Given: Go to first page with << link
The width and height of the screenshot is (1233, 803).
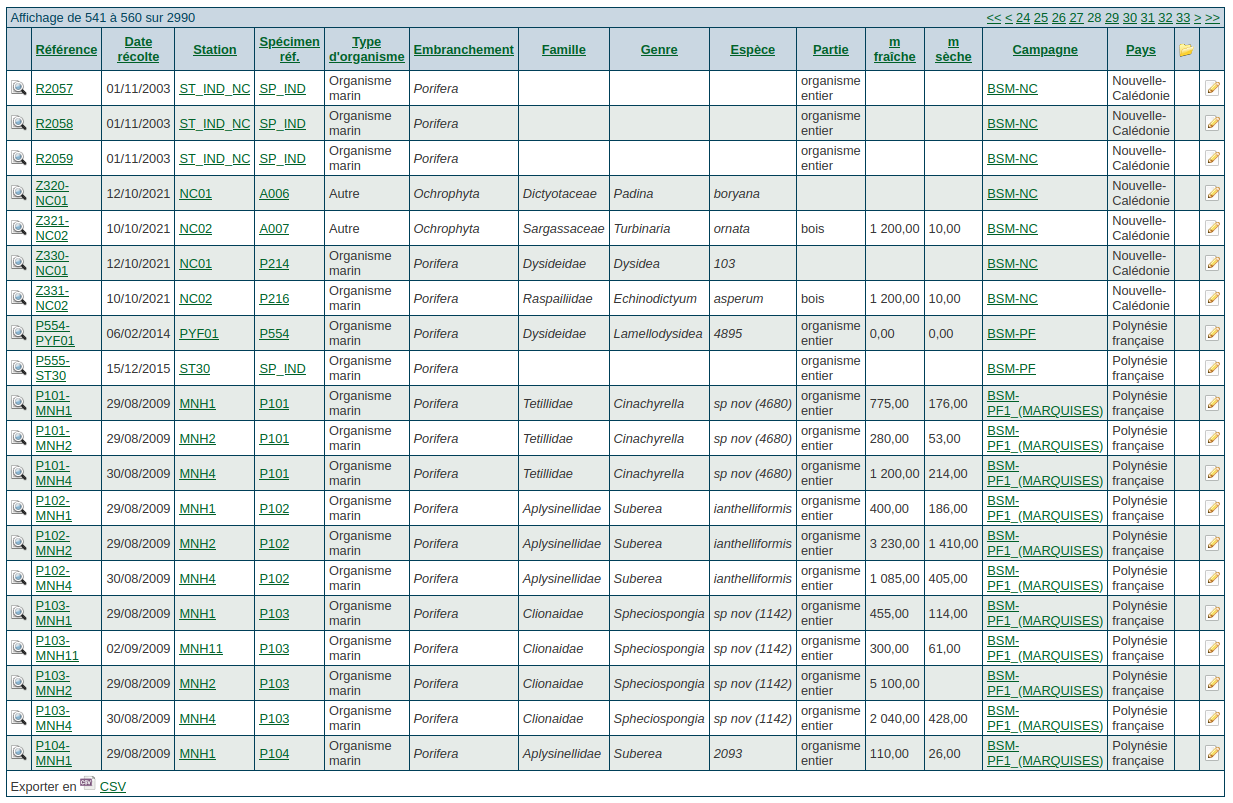Looking at the screenshot, I should pyautogui.click(x=993, y=18).
